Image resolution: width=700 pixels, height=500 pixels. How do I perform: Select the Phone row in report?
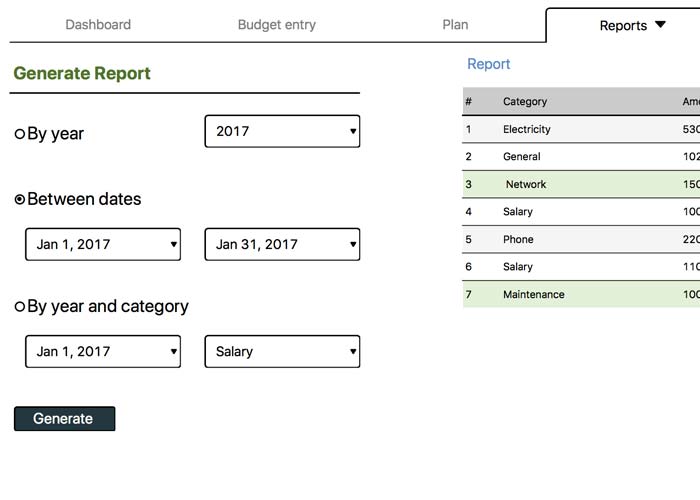581,239
